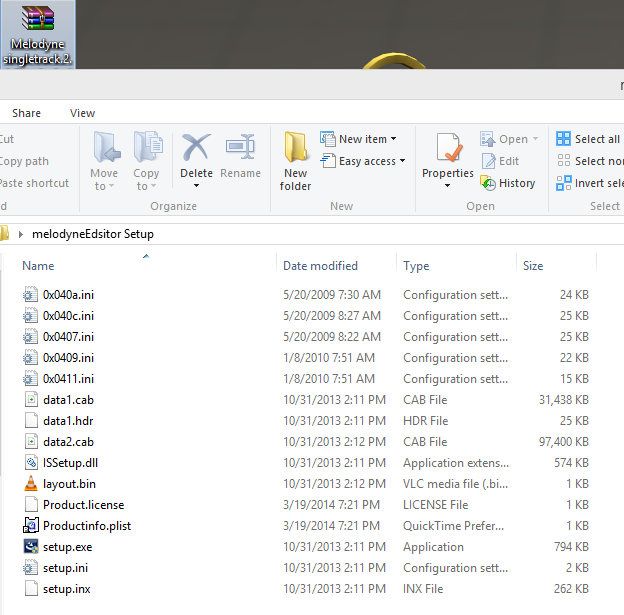Screen dimensions: 624x615
Task: Expand the Open button dropdown arrow
Action: click(535, 139)
